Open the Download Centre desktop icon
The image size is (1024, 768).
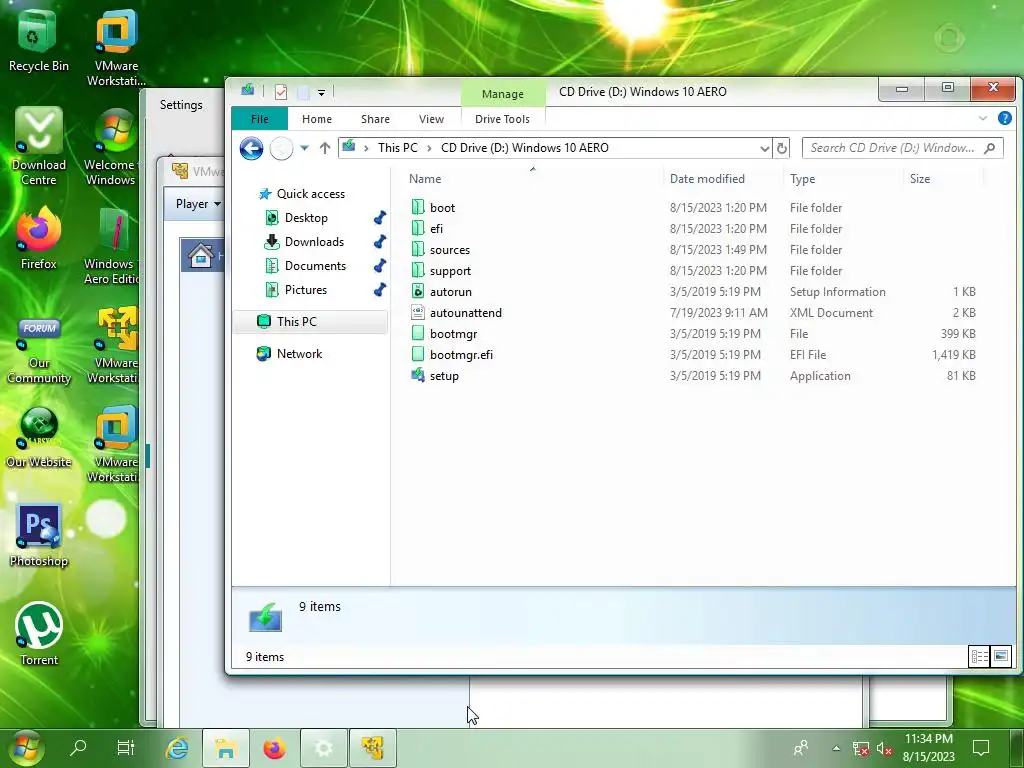coord(39,147)
